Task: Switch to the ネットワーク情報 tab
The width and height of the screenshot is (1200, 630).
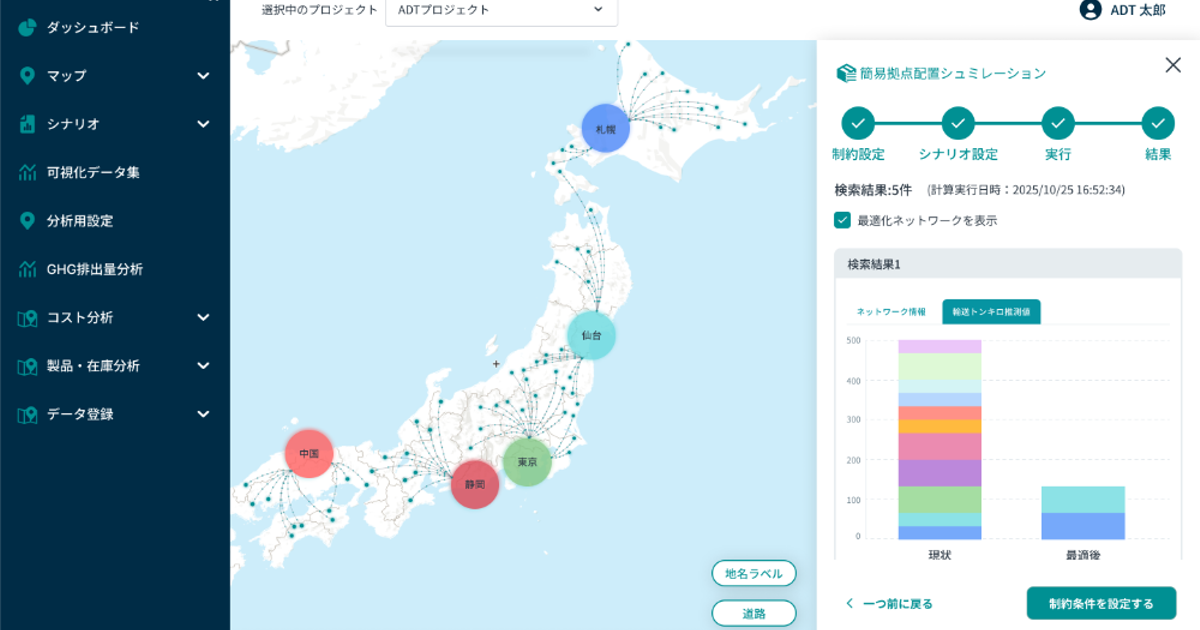Action: 890,312
